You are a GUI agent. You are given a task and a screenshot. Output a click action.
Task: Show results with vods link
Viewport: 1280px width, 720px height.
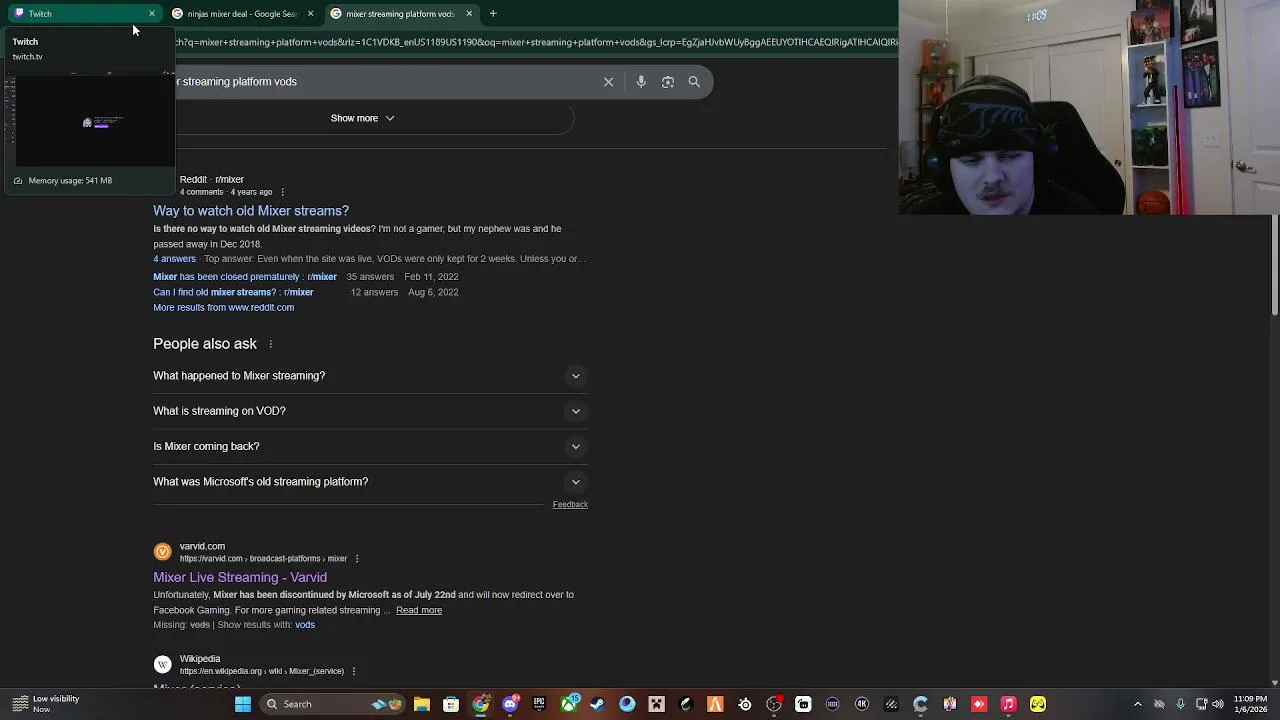[305, 625]
